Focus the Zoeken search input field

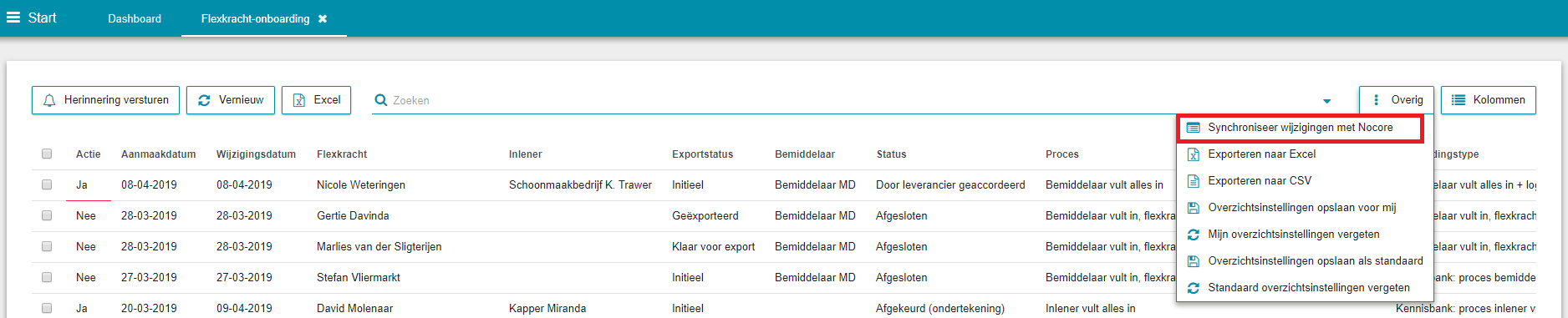[x=853, y=100]
